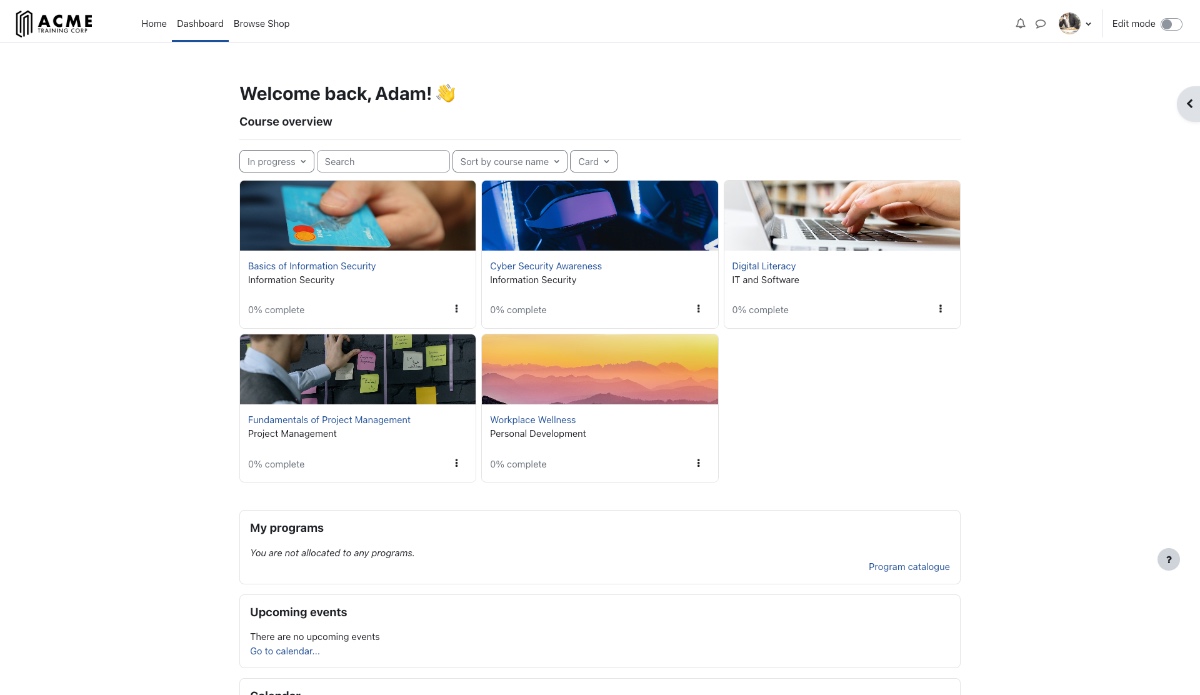Viewport: 1200px width, 695px height.
Task: Go to the Home nav item
Action: coord(154,24)
